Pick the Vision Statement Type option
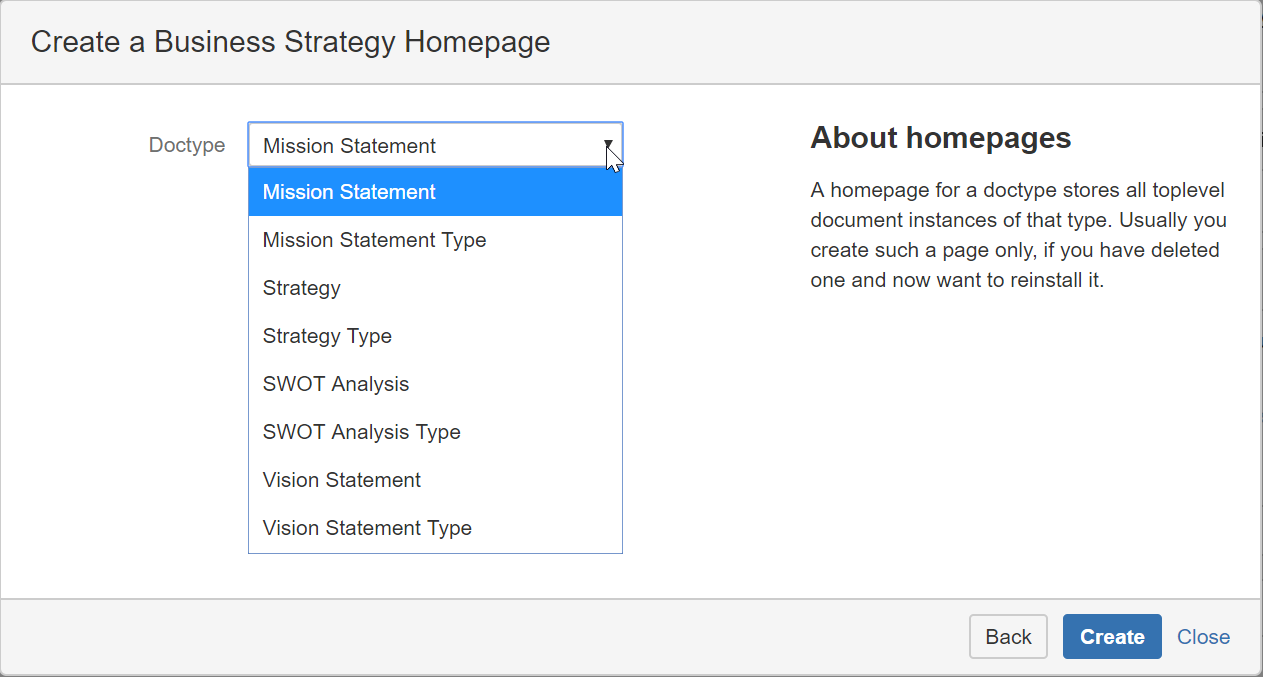Image resolution: width=1263 pixels, height=677 pixels. [435, 528]
